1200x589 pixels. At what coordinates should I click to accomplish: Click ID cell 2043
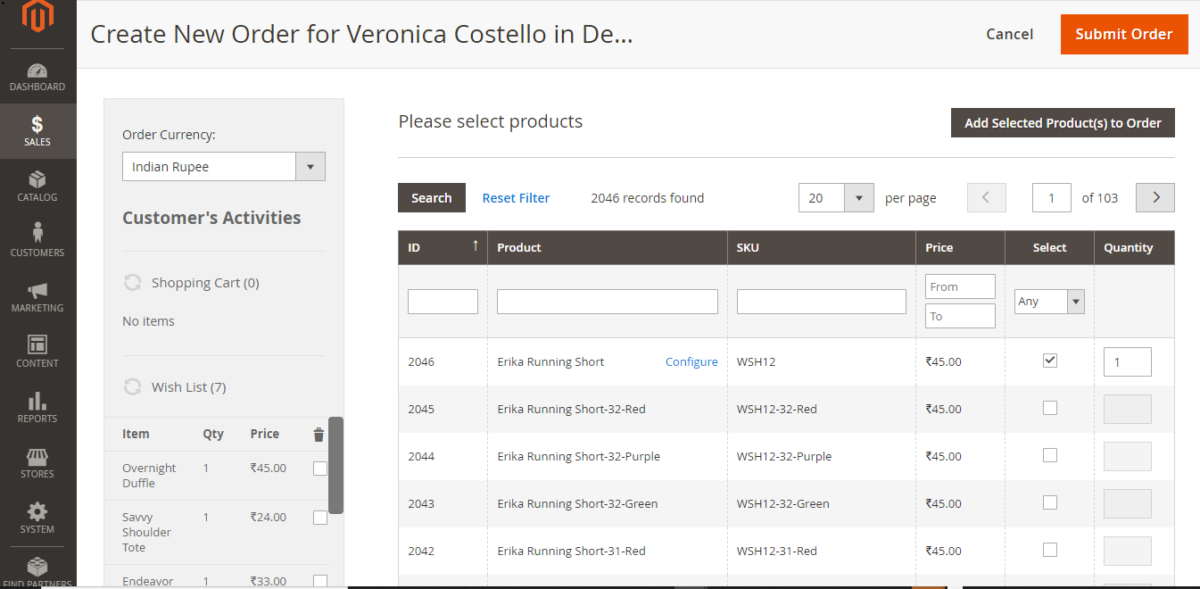(x=421, y=504)
